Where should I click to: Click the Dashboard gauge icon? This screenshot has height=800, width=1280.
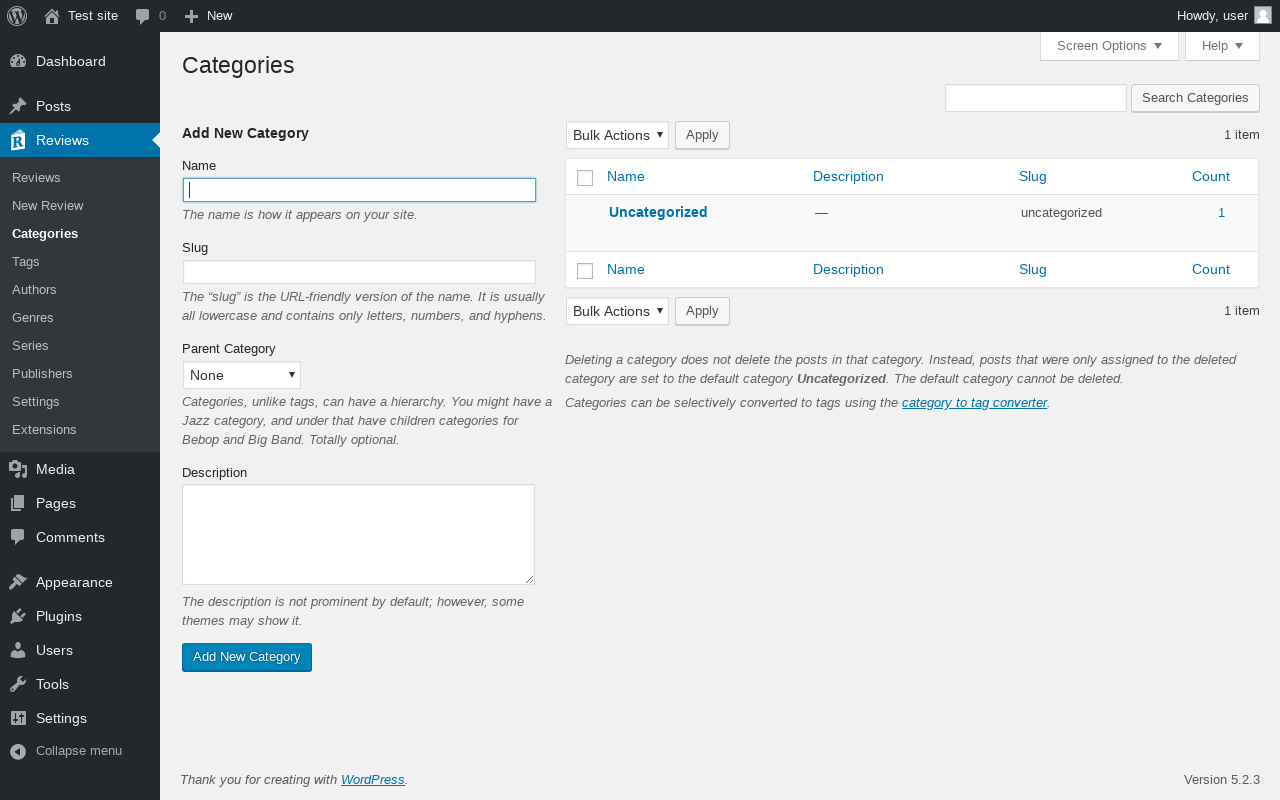point(18,61)
